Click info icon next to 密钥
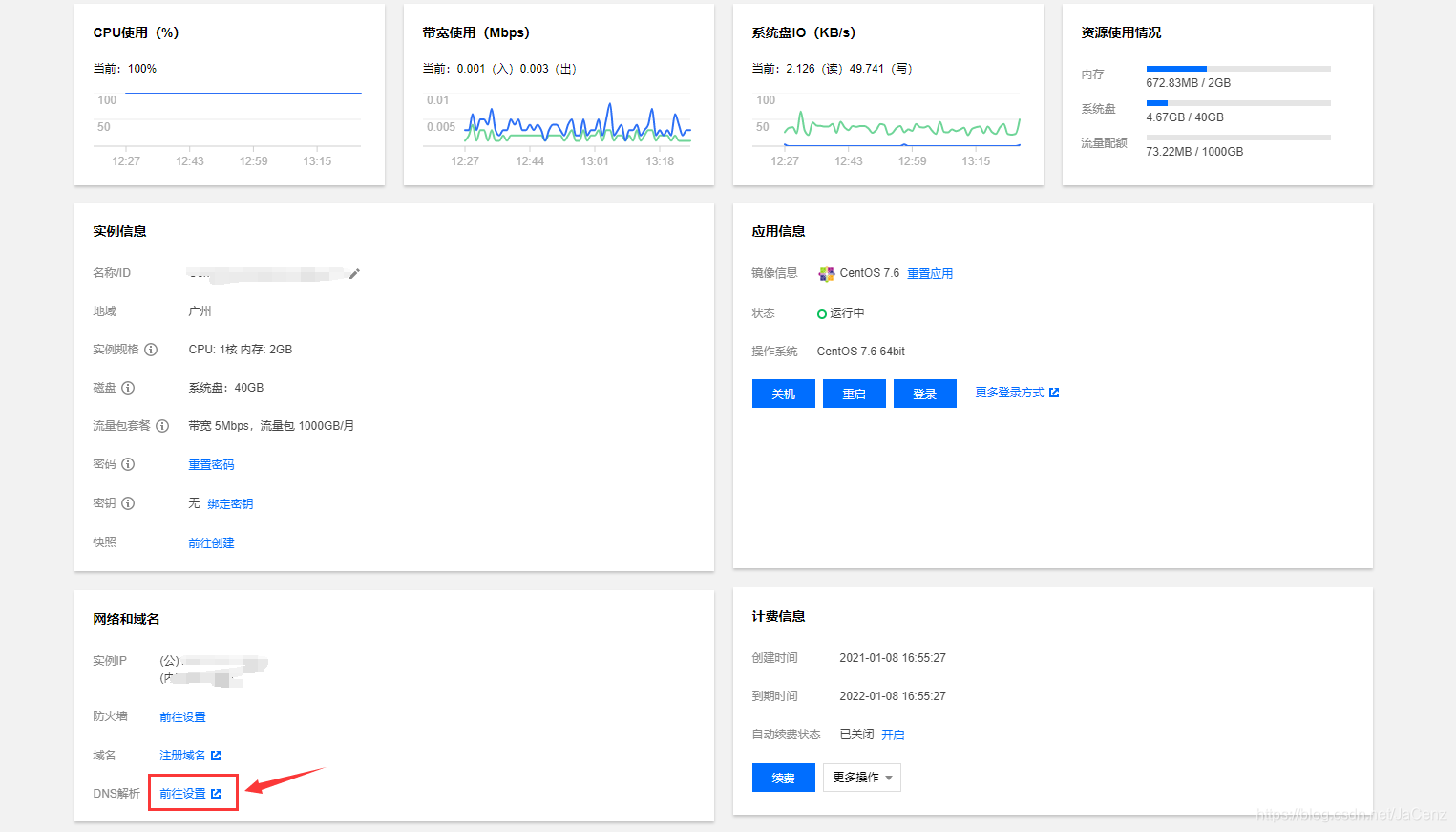1456x832 pixels. pos(128,503)
